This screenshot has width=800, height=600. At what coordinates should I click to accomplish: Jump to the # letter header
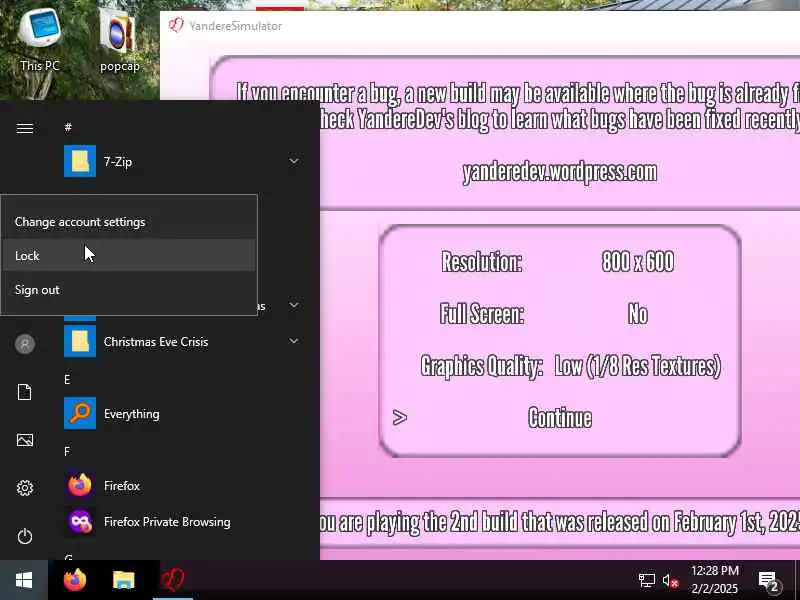point(68,127)
